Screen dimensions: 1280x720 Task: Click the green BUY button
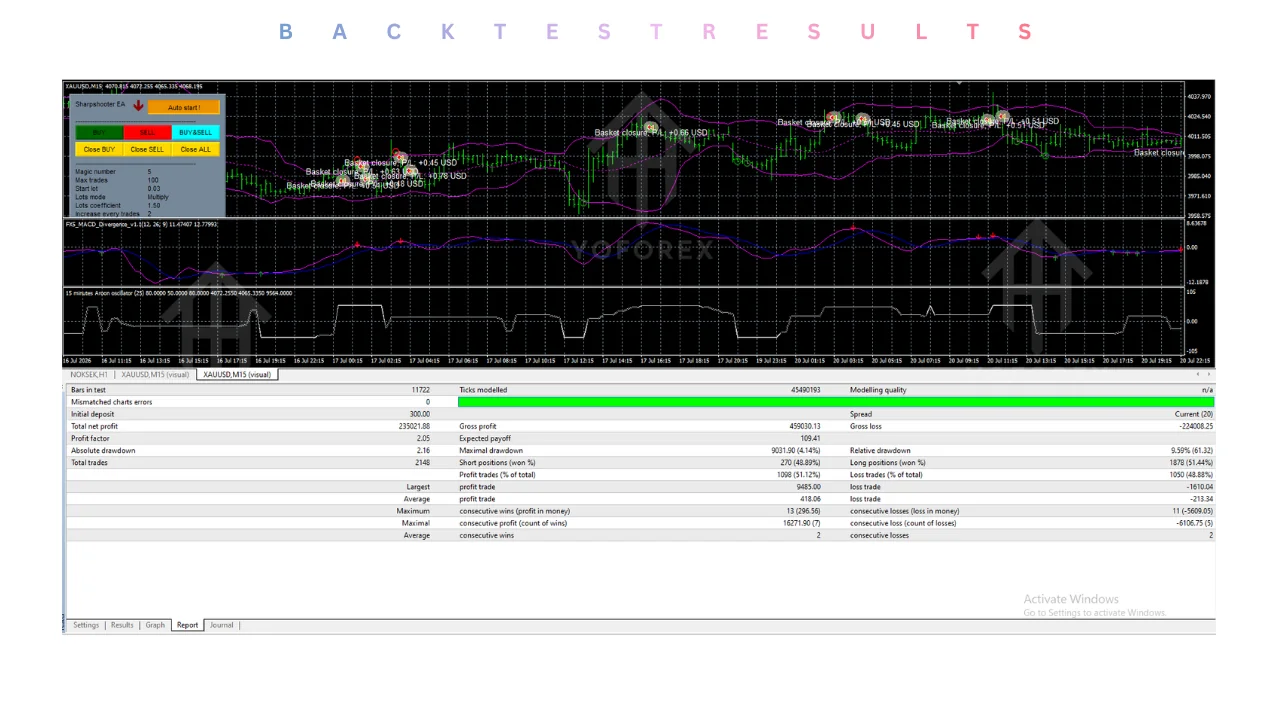pyautogui.click(x=99, y=132)
